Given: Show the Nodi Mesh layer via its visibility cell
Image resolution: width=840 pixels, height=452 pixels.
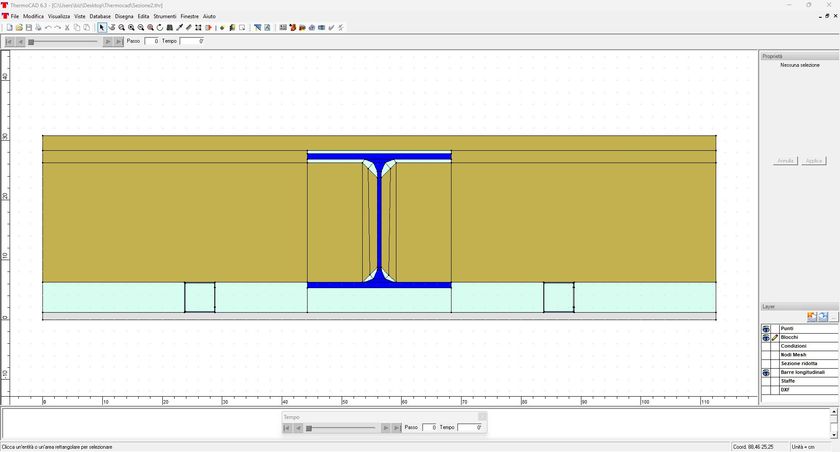Looking at the screenshot, I should pos(766,355).
